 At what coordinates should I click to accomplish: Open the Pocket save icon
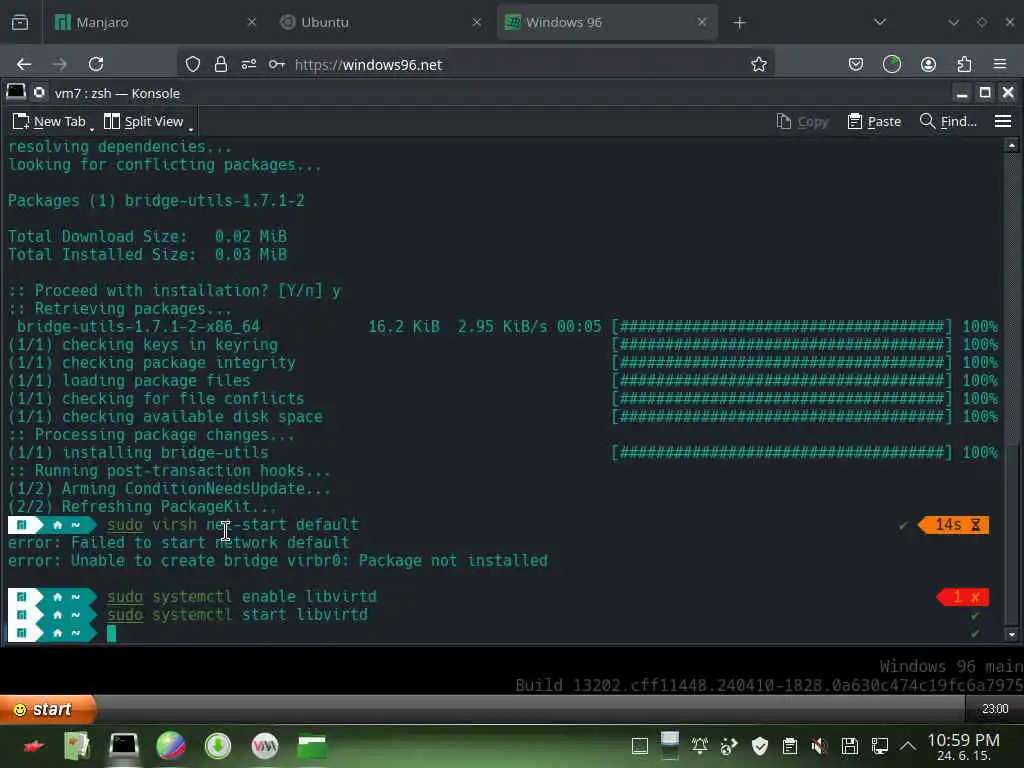[x=856, y=64]
